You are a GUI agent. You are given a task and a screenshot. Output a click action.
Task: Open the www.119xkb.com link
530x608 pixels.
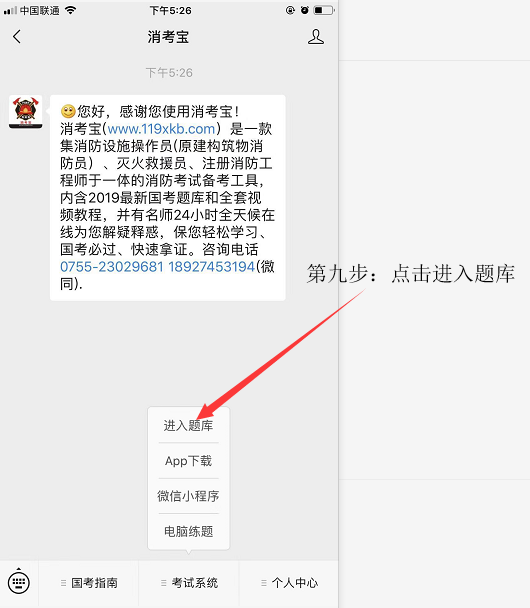click(161, 129)
